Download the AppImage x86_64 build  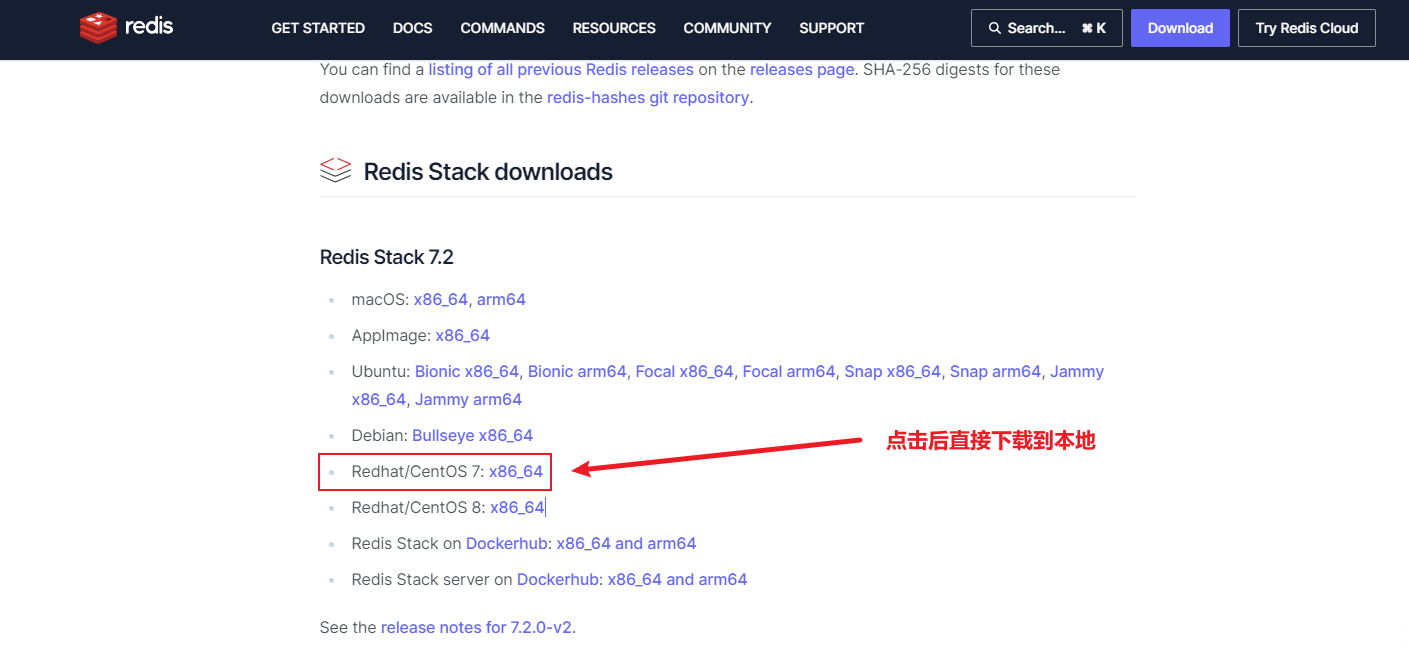[463, 336]
